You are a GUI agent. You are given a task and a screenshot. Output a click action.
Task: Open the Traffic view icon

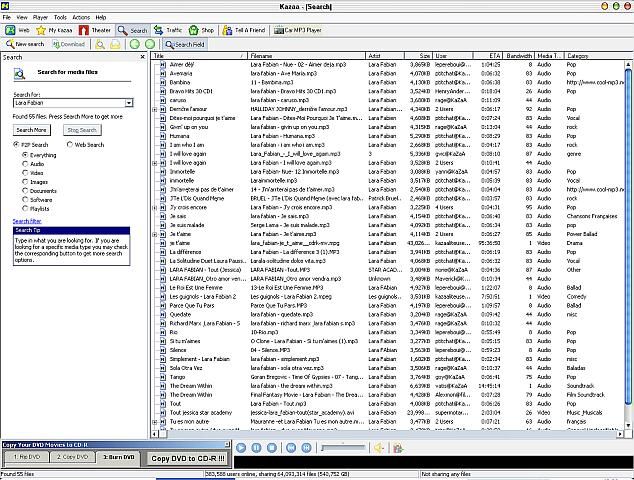click(x=158, y=30)
